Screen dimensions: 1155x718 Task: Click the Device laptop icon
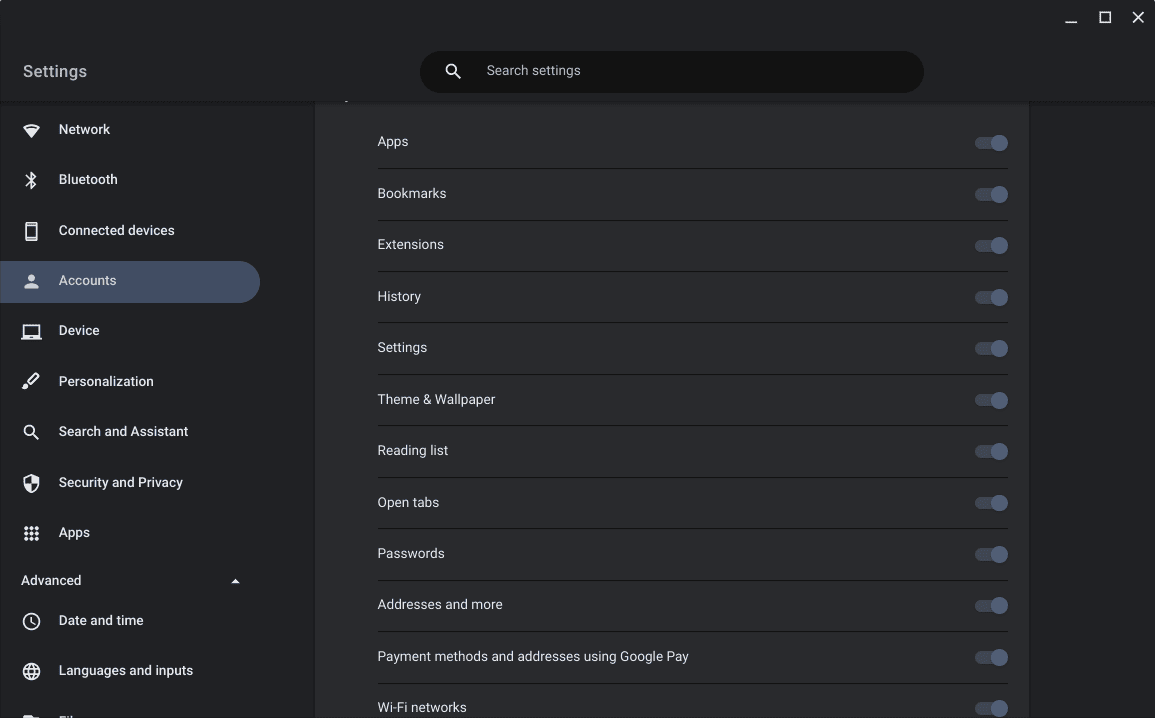tap(31, 332)
